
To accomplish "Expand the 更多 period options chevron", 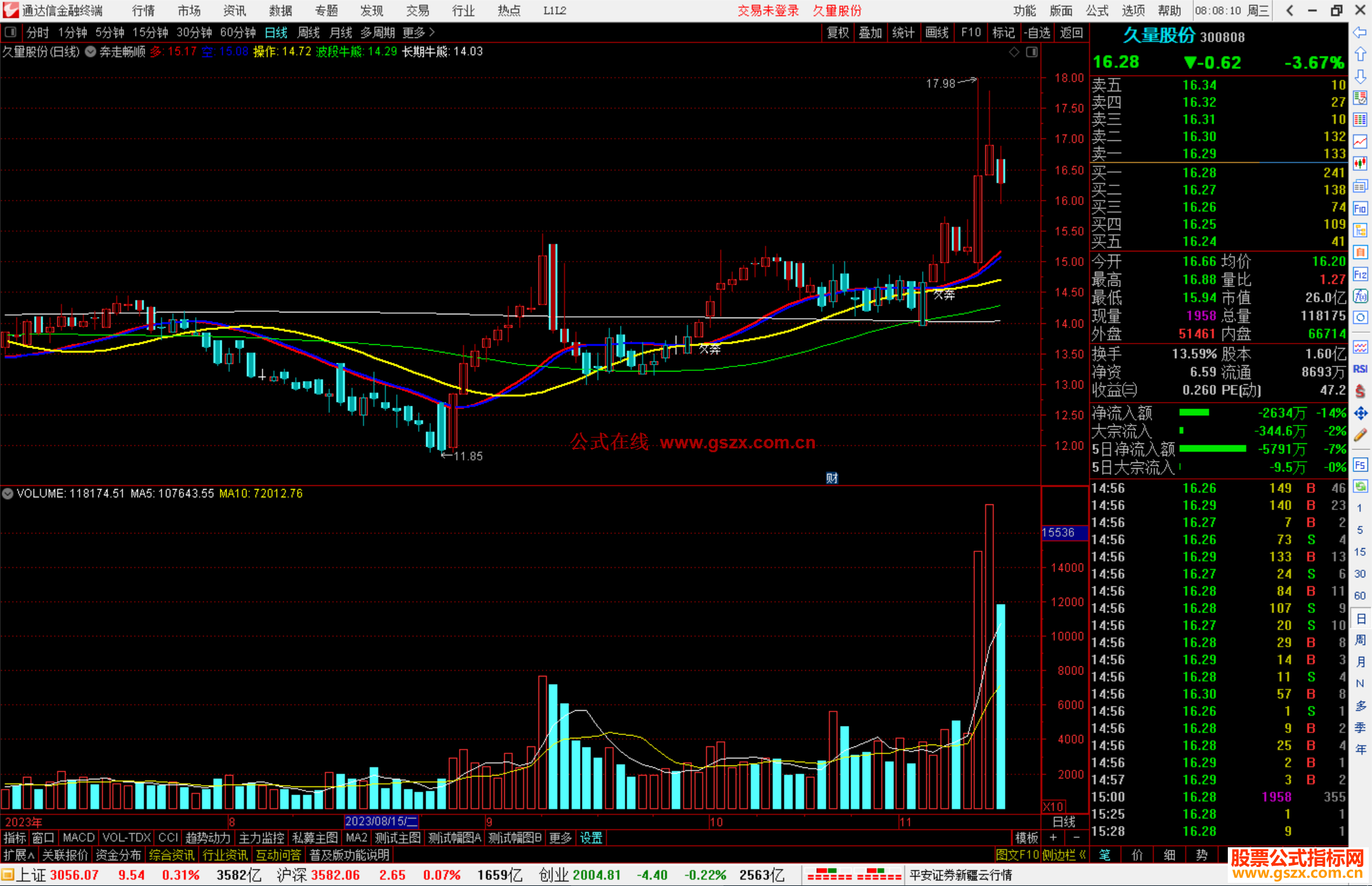I will pos(432,32).
